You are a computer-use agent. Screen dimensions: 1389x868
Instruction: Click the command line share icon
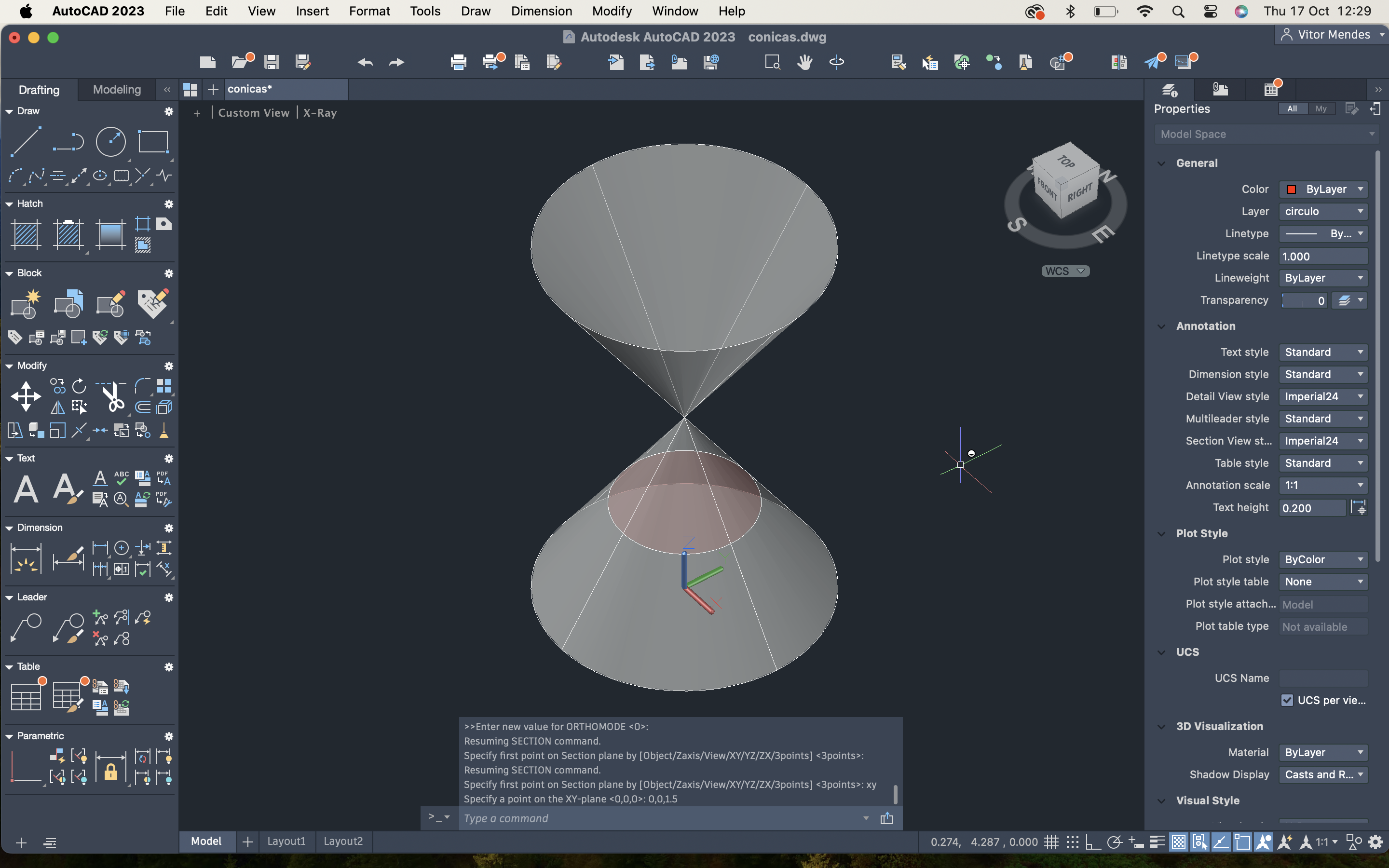point(886,818)
